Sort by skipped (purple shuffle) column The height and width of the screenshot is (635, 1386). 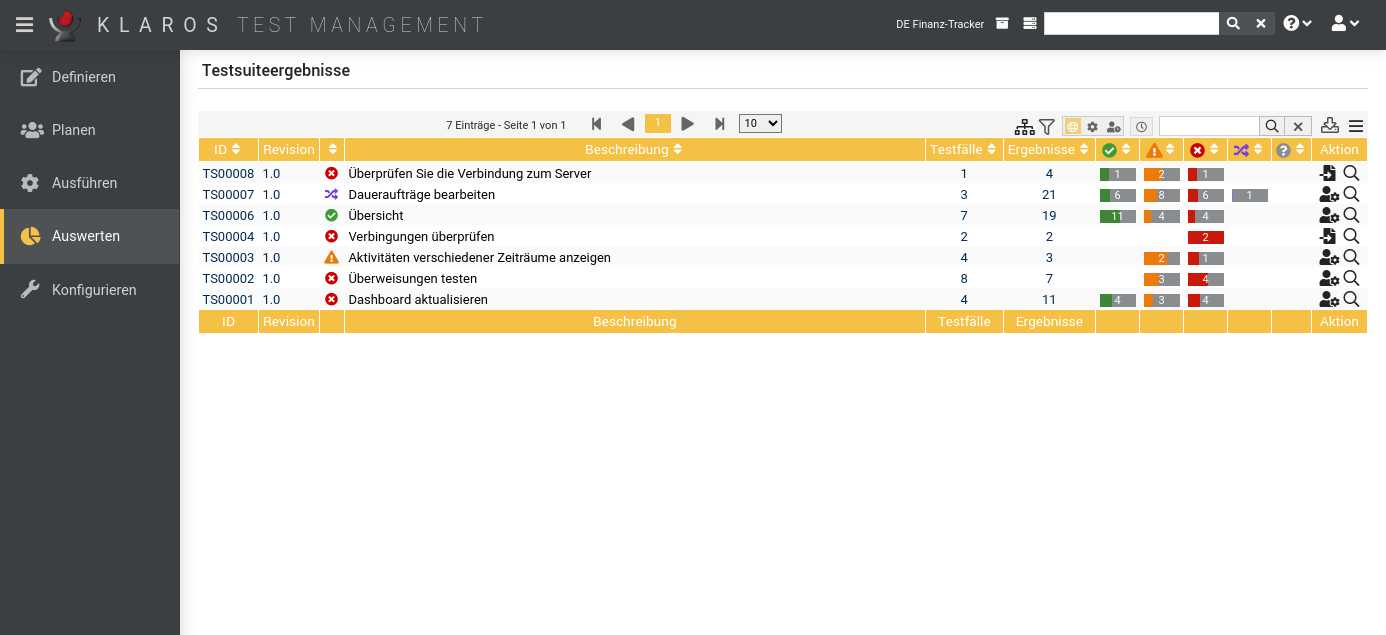[1249, 150]
